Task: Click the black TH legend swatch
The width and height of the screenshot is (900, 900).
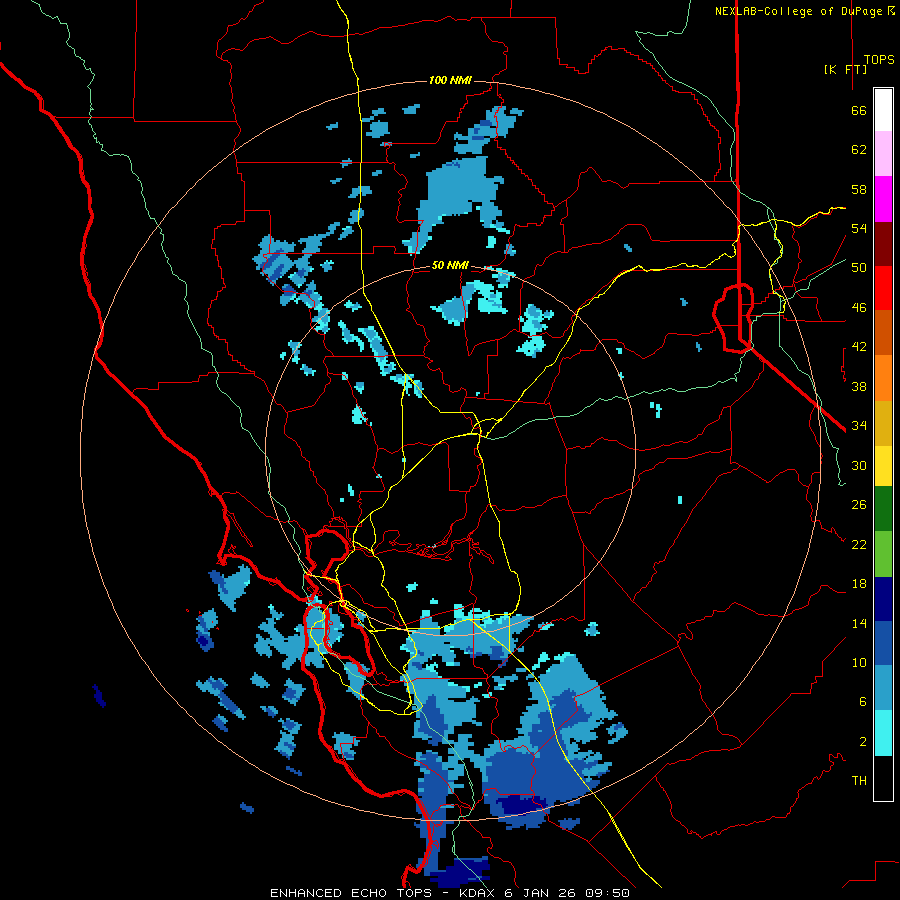Action: pos(883,778)
